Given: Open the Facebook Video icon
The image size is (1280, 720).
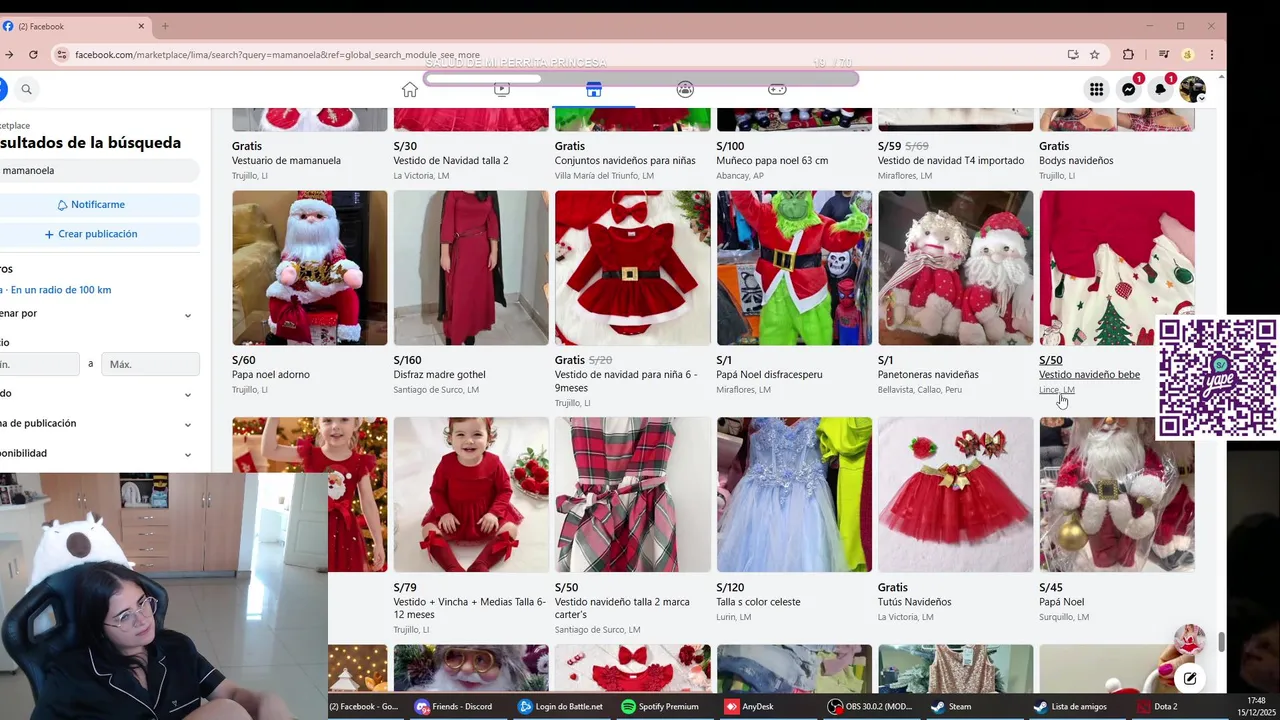Looking at the screenshot, I should coord(502,90).
